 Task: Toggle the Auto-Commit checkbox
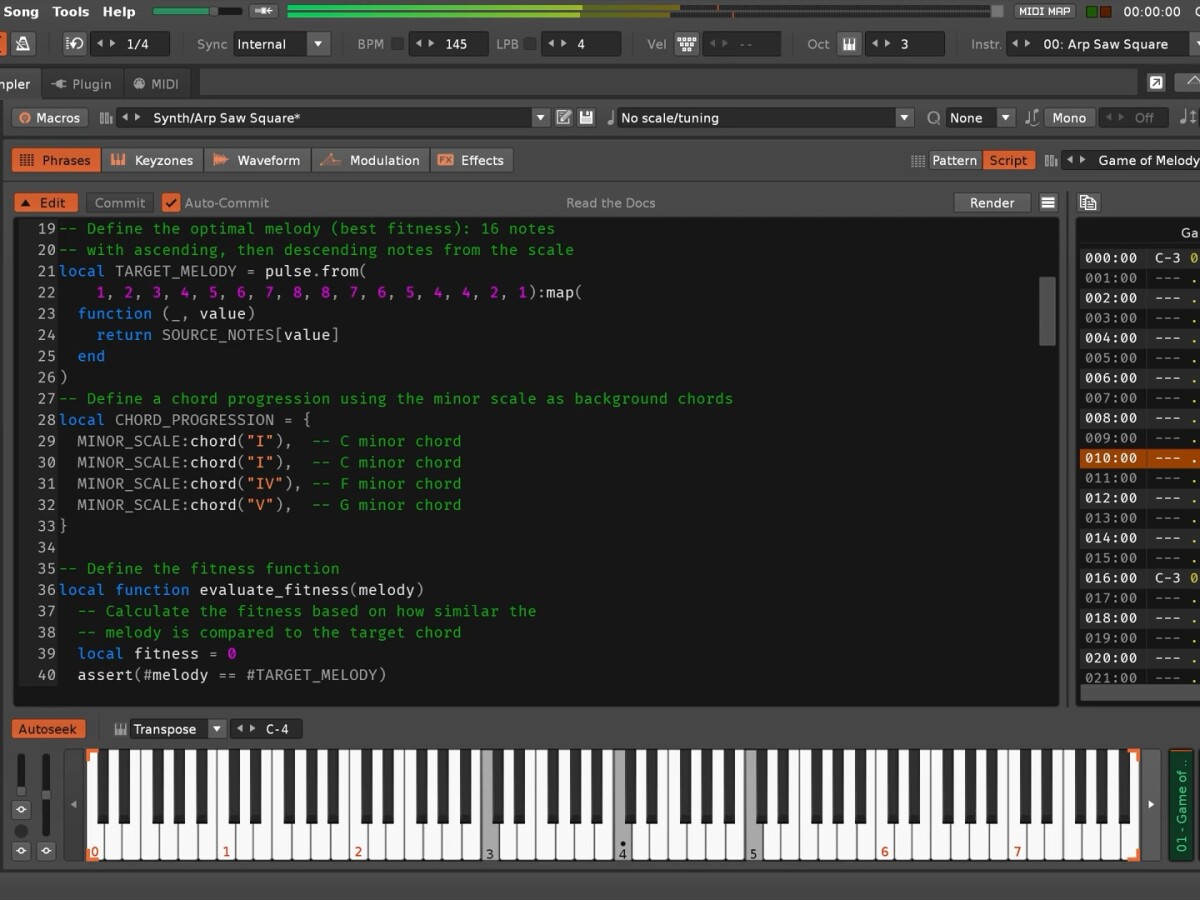171,203
